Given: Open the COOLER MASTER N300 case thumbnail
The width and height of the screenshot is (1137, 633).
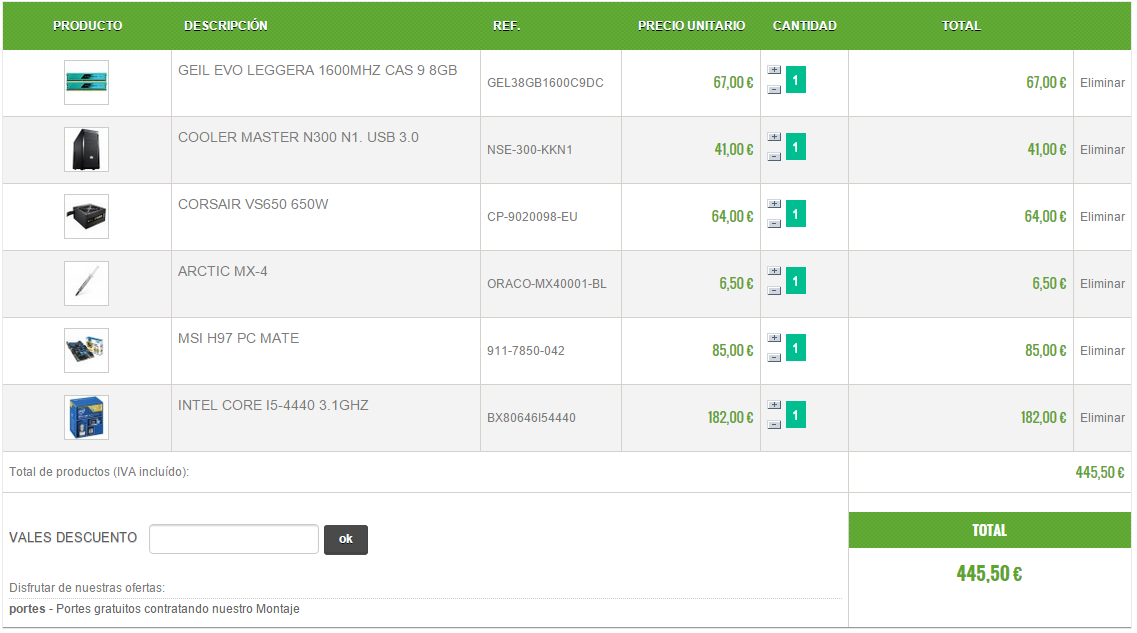Looking at the screenshot, I should [86, 149].
